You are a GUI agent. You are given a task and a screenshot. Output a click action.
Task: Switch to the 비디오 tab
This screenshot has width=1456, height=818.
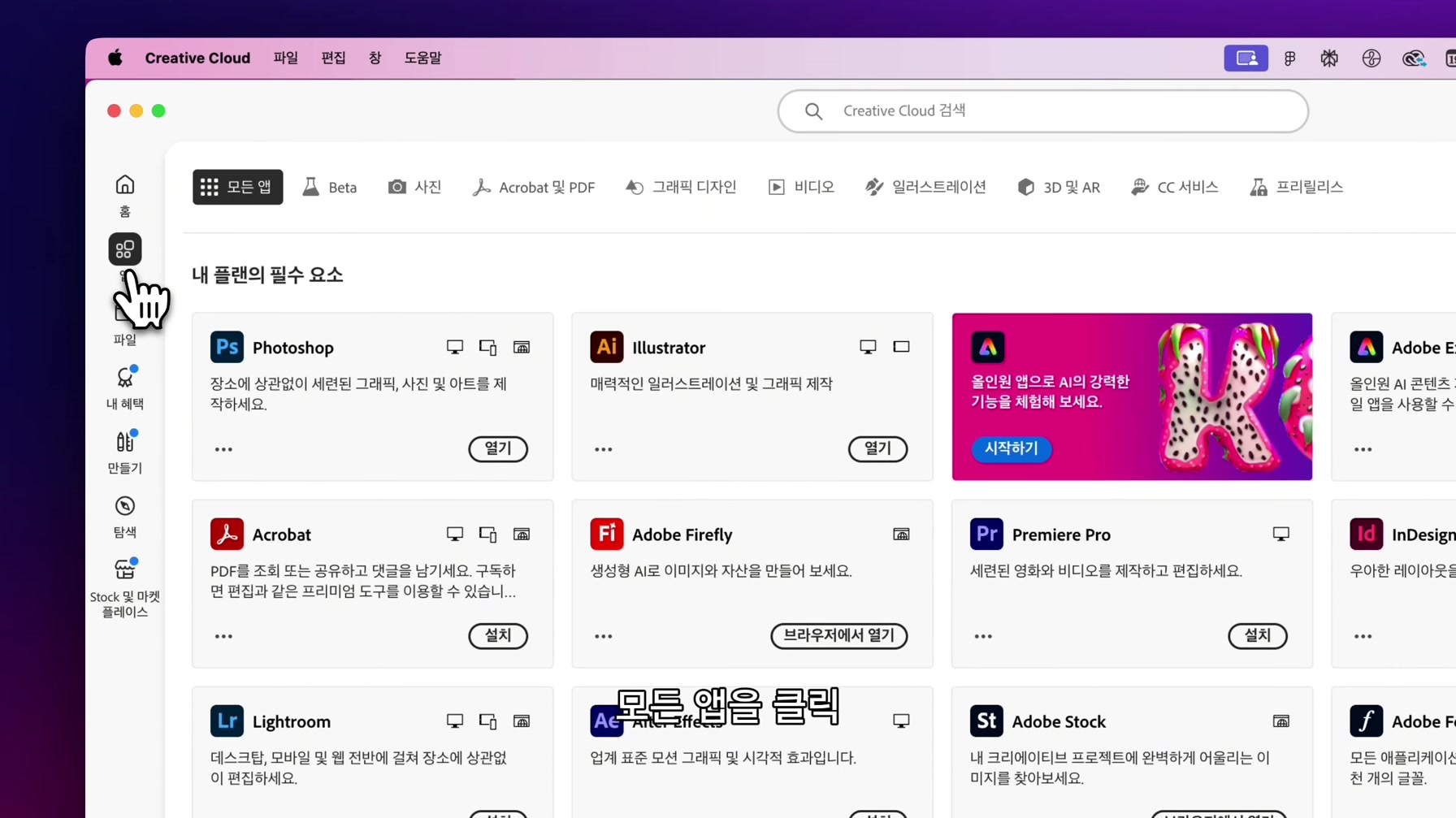point(801,187)
